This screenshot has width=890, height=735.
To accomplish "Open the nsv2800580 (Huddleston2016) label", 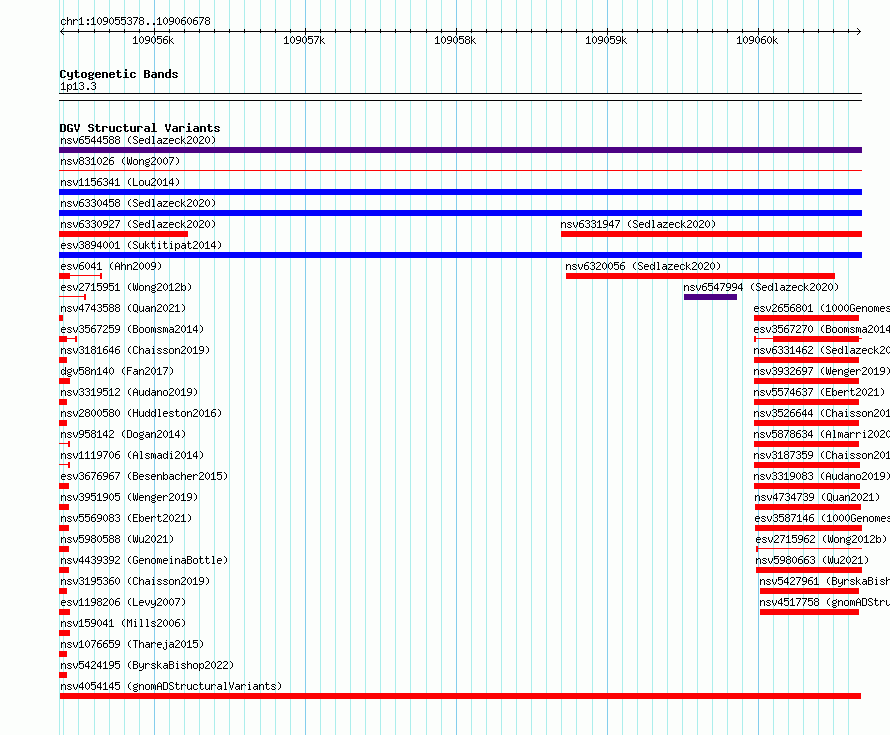I will point(141,413).
